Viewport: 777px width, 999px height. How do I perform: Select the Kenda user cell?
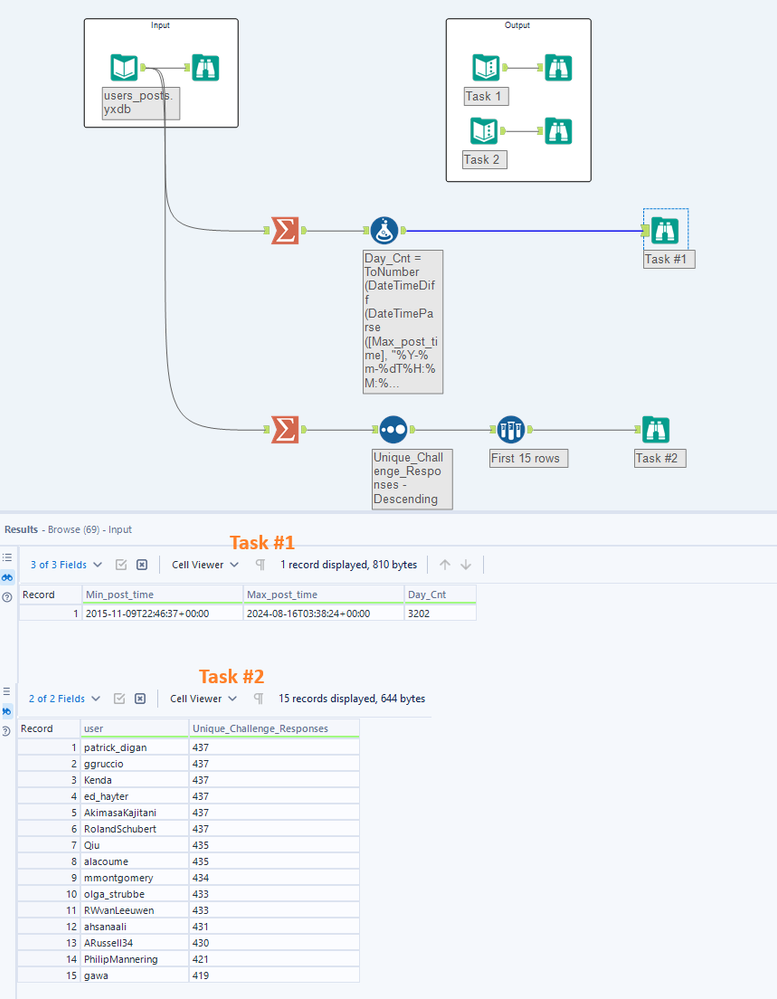pos(135,780)
